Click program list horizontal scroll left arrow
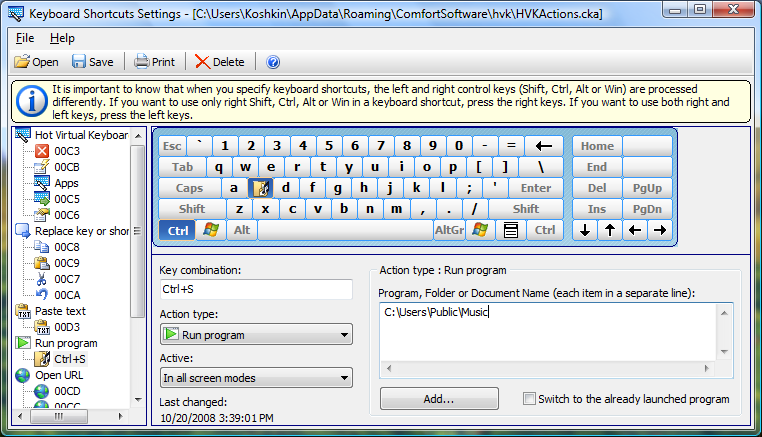Screen dimensions: 762x437 pos(389,368)
